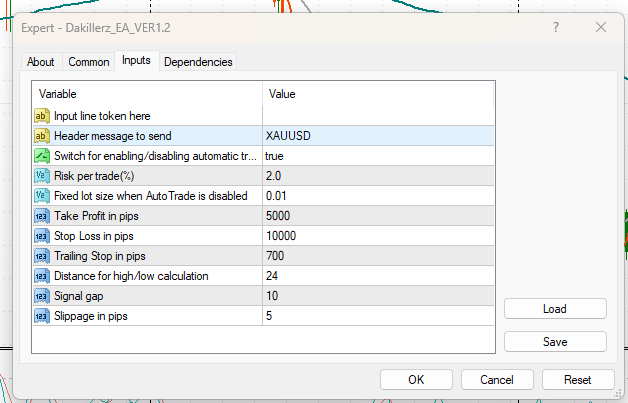Click the string icon beside Input line token here
The height and width of the screenshot is (403, 628).
[42, 116]
